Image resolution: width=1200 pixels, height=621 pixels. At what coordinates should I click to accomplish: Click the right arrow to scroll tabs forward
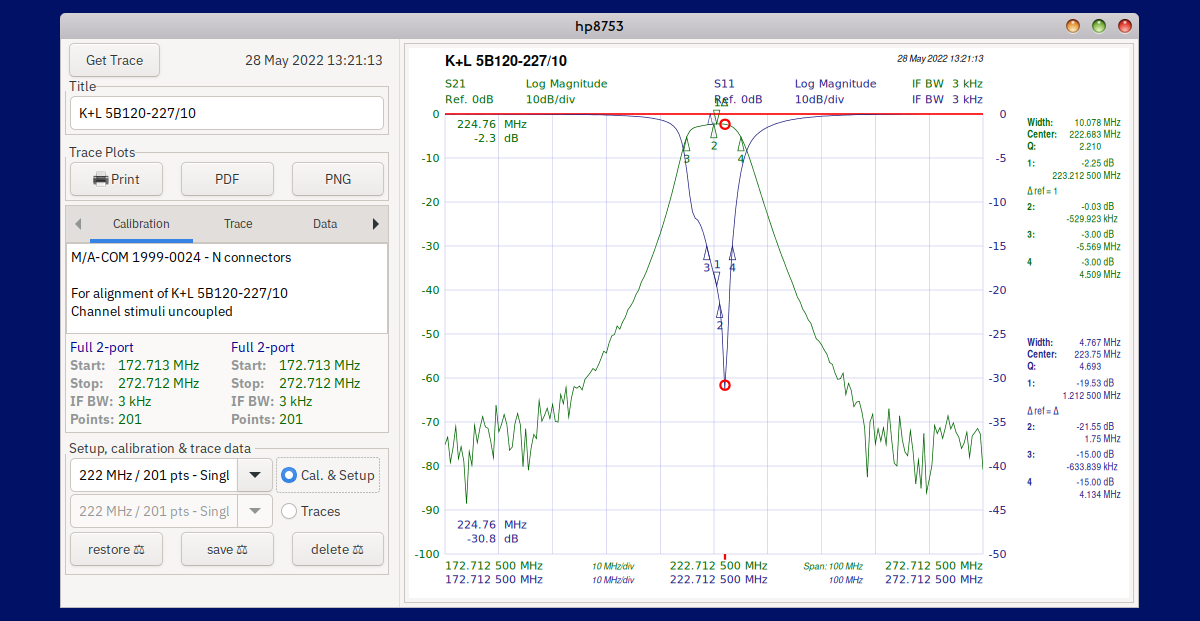(x=377, y=223)
